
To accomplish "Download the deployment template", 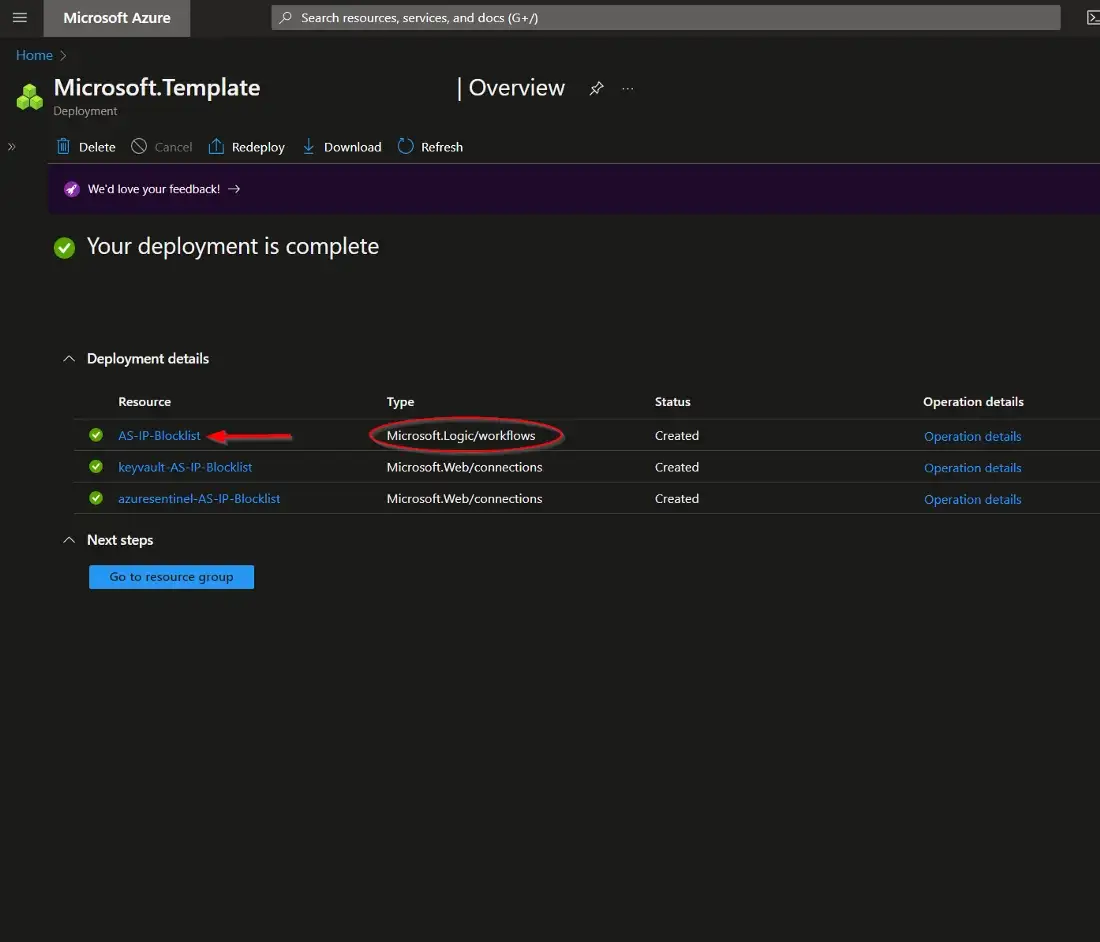I will click(342, 147).
